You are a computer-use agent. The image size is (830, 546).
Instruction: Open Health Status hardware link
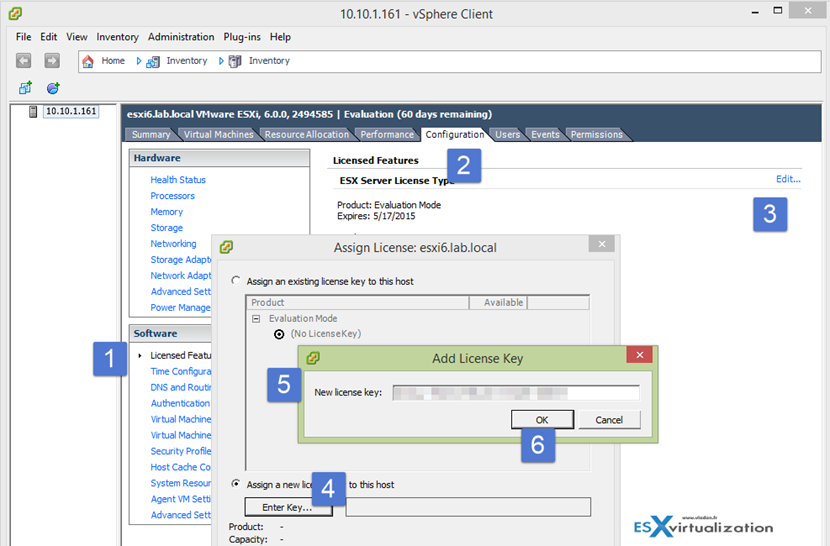[178, 180]
